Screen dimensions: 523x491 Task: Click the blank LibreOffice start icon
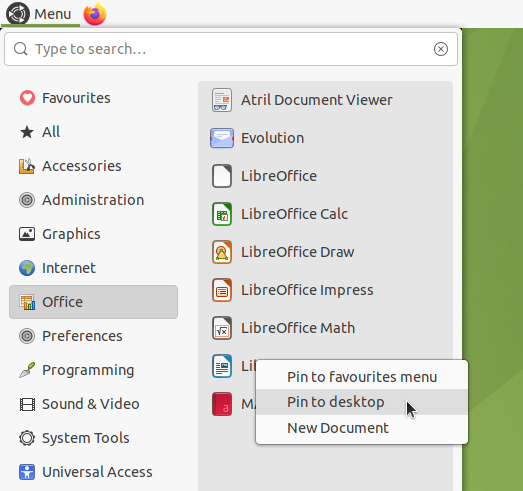point(222,176)
